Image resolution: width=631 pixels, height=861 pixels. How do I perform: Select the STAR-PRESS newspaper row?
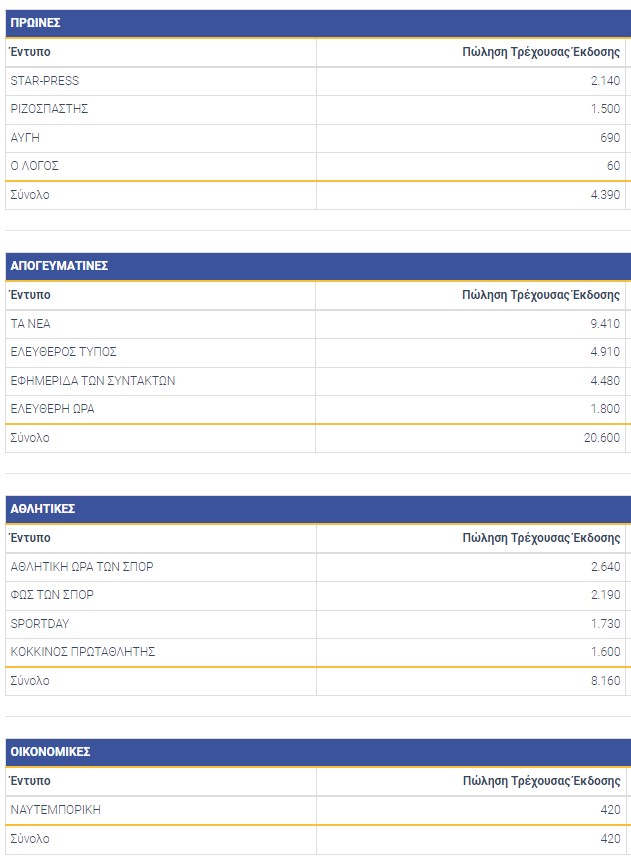pos(45,81)
